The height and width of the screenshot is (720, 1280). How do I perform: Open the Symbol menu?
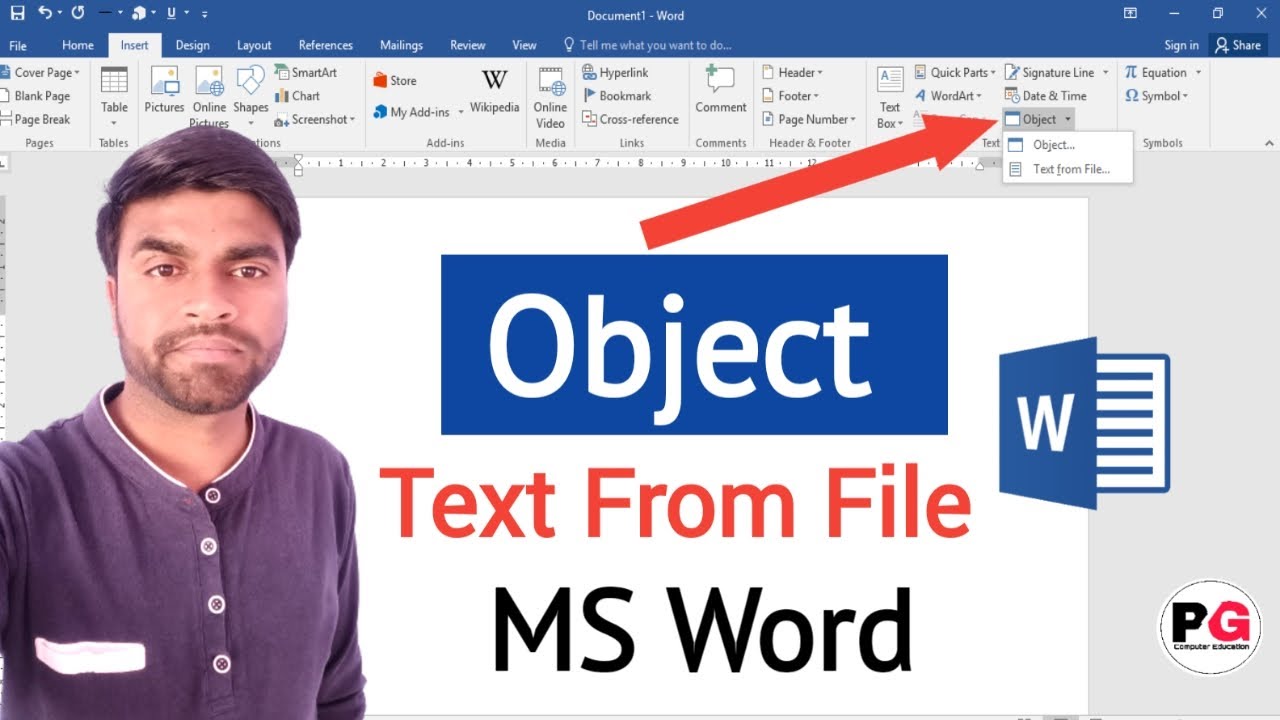tap(1157, 96)
